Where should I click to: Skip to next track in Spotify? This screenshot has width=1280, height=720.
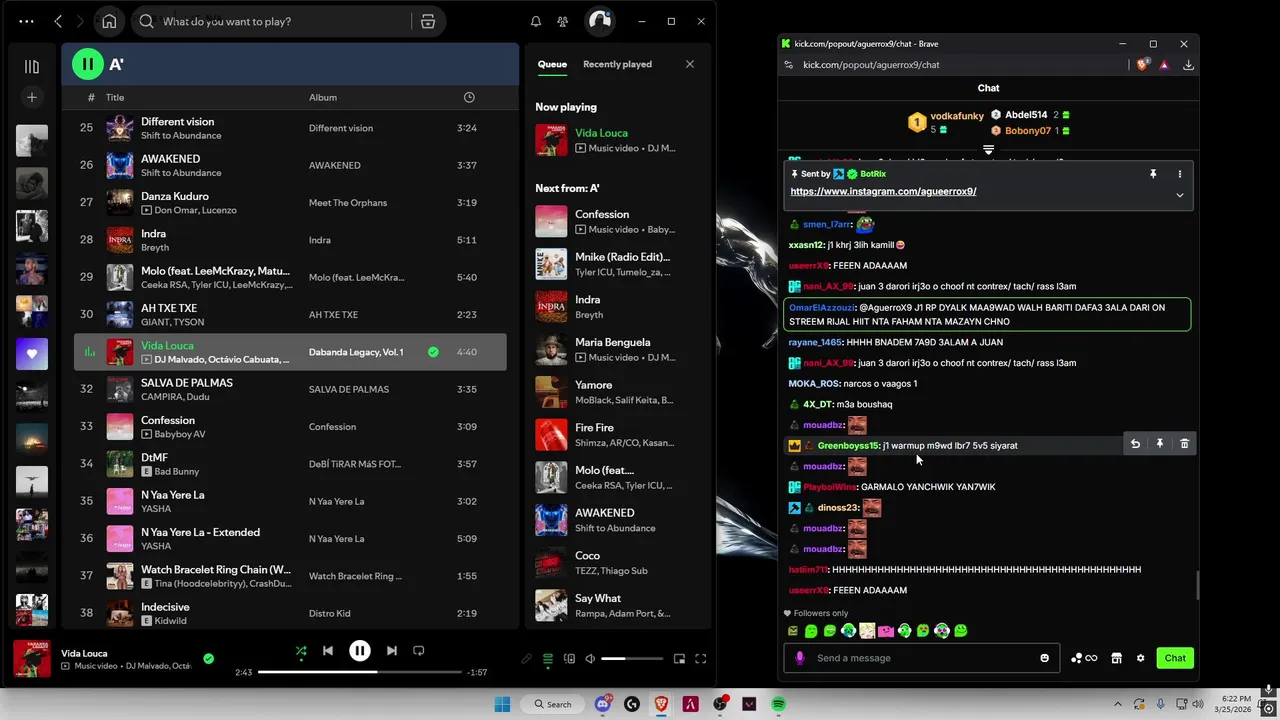coord(392,651)
